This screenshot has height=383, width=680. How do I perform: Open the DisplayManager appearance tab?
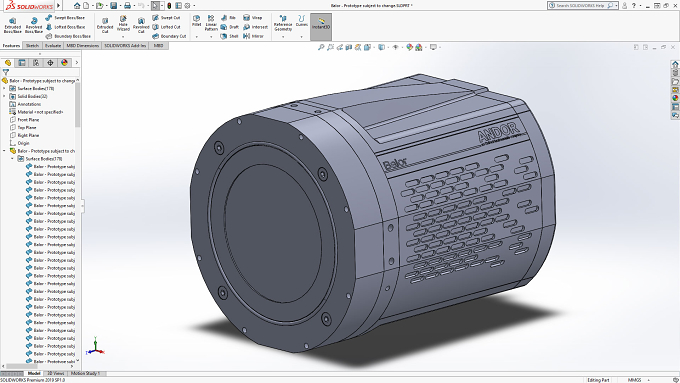coord(64,63)
